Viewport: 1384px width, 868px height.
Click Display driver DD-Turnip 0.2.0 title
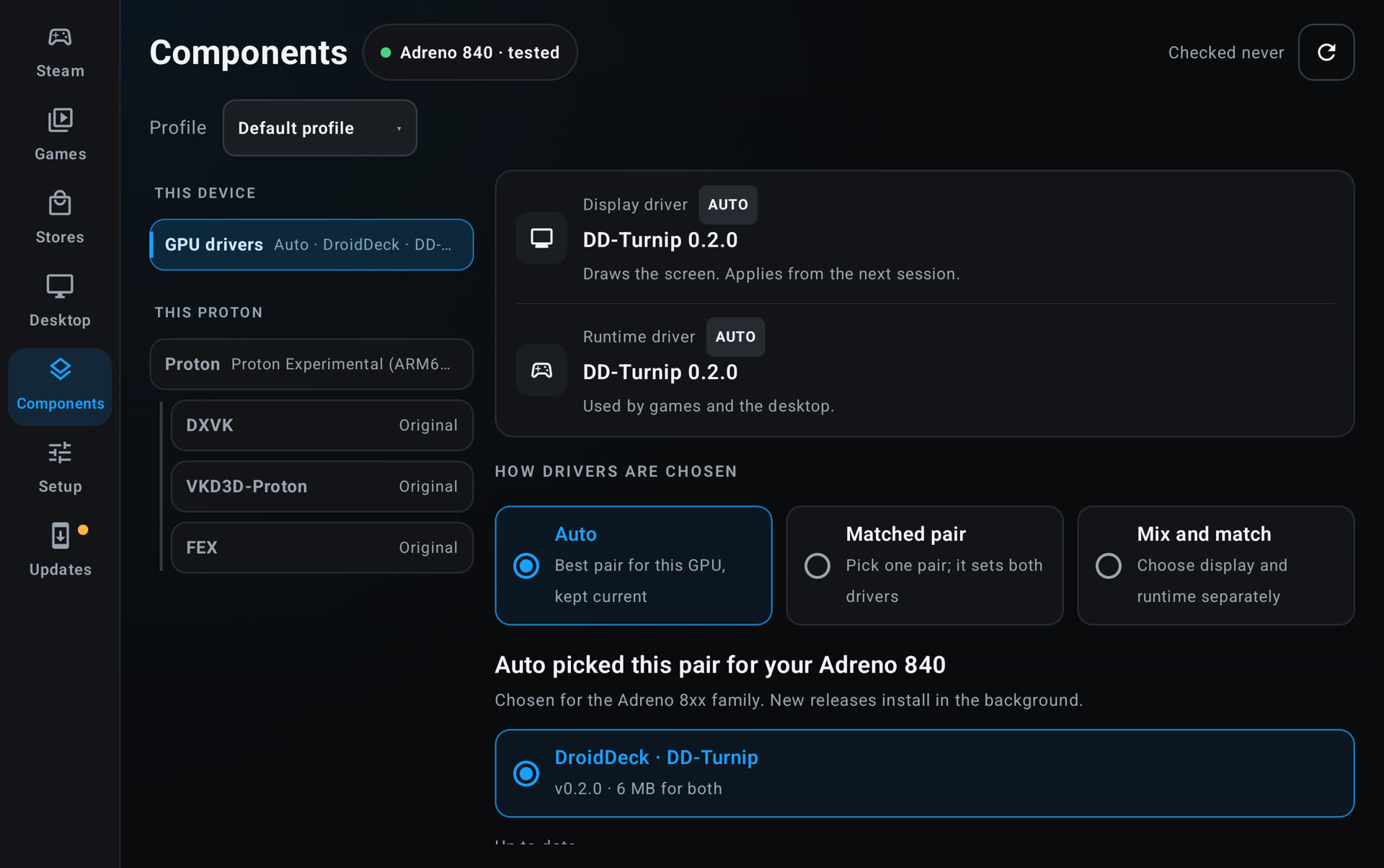660,240
